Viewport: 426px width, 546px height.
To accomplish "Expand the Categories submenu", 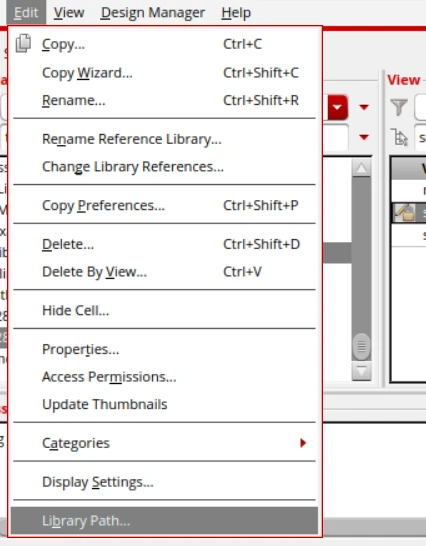I will tap(164, 443).
